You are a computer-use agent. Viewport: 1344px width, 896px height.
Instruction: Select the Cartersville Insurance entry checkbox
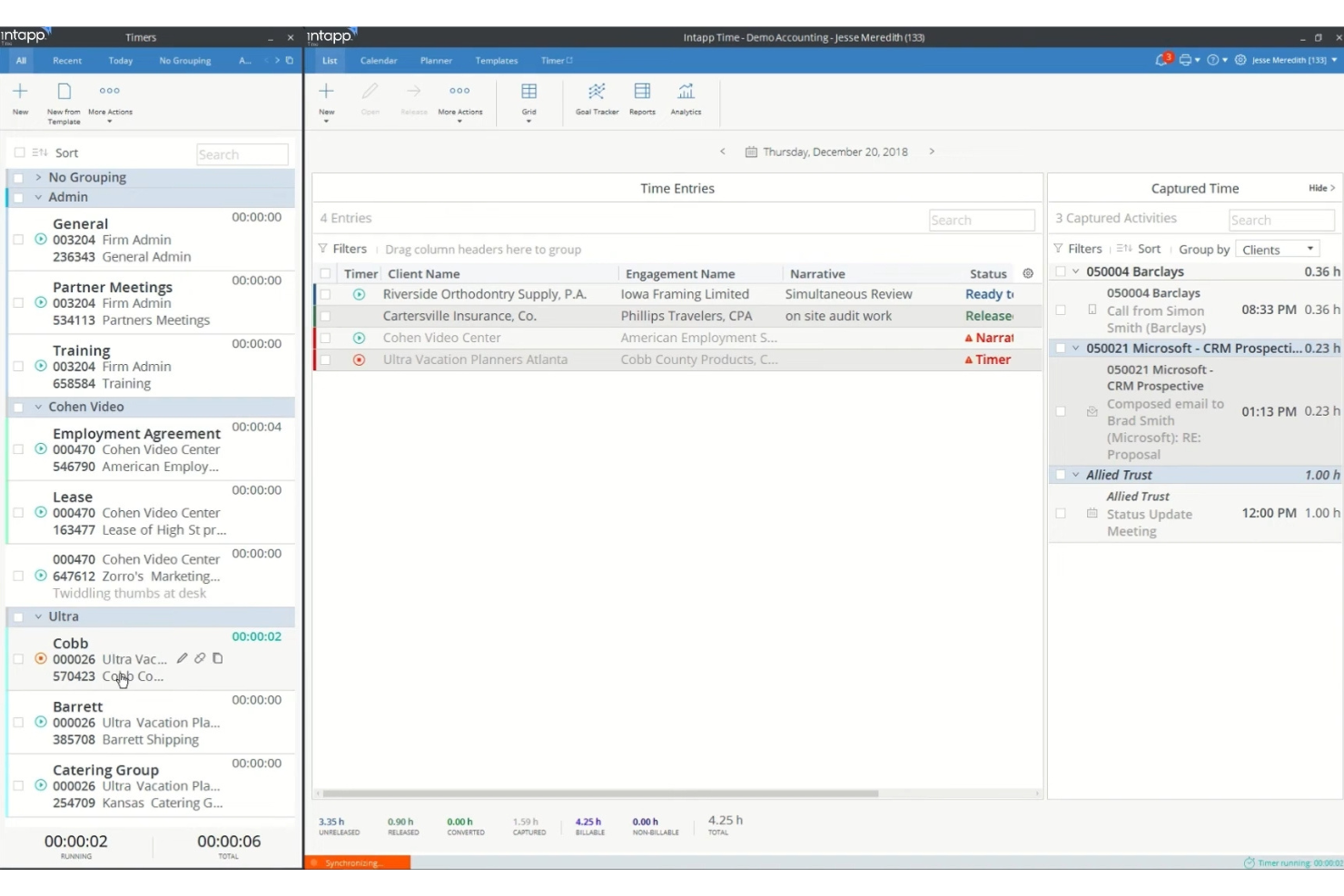click(x=325, y=316)
